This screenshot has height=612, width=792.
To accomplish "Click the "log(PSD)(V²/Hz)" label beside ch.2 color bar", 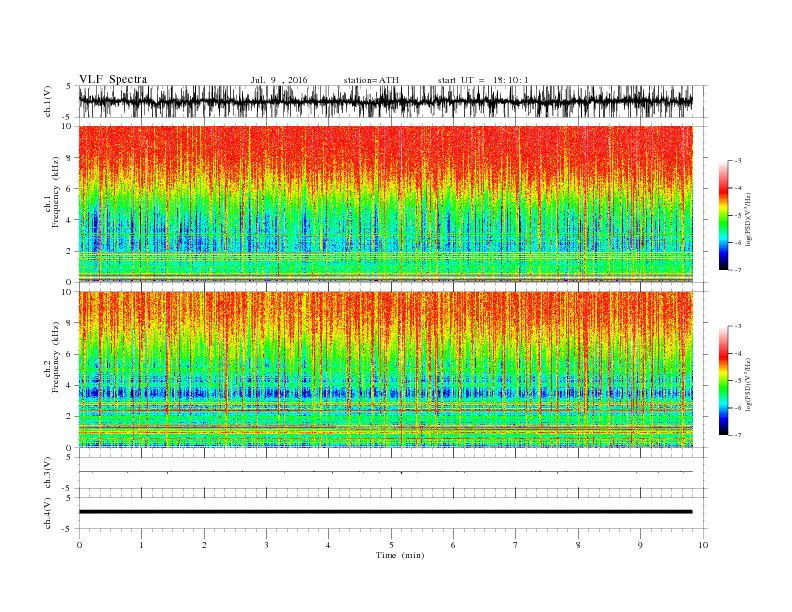I will [x=748, y=384].
